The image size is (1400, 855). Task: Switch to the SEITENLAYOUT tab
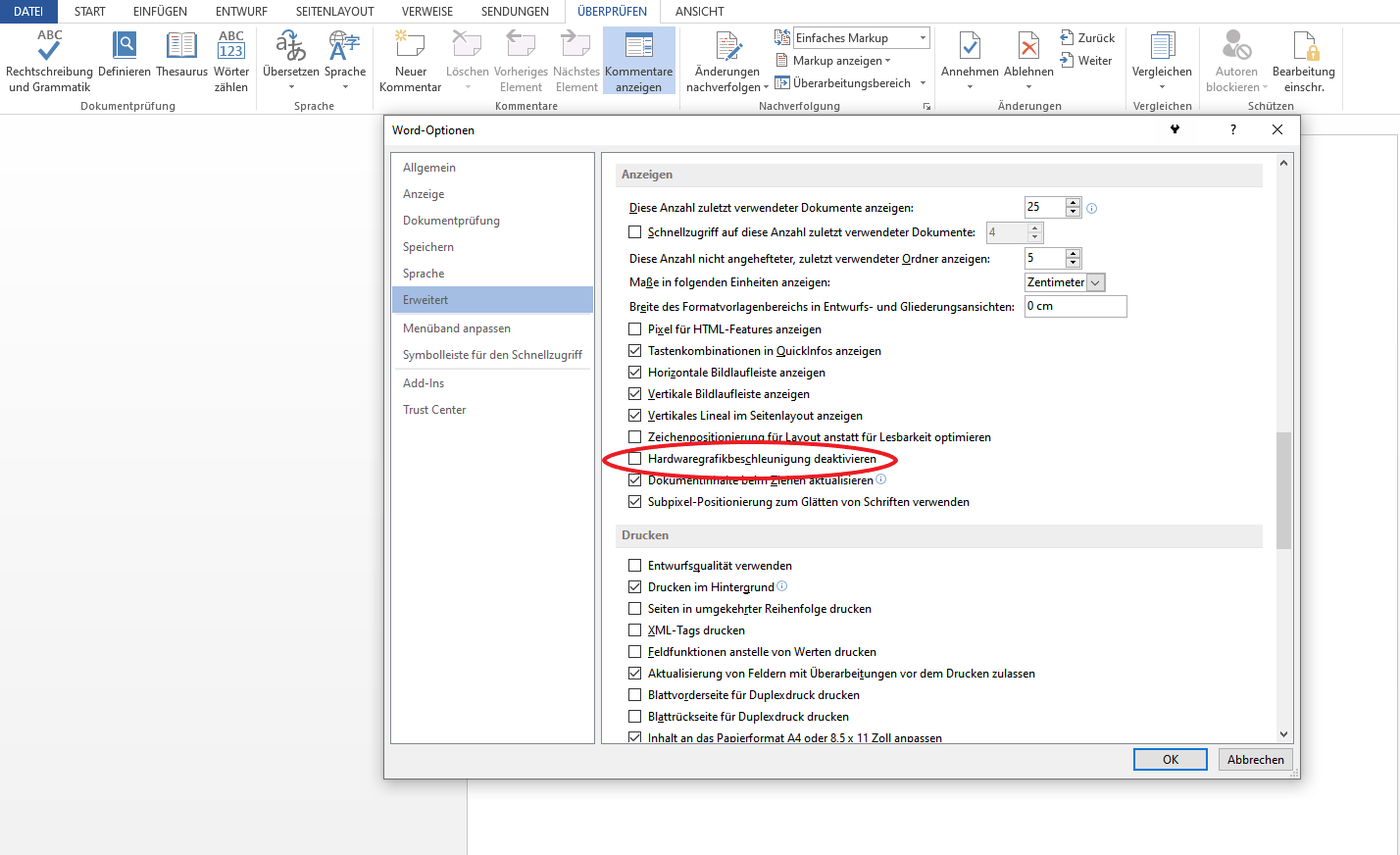pyautogui.click(x=334, y=12)
